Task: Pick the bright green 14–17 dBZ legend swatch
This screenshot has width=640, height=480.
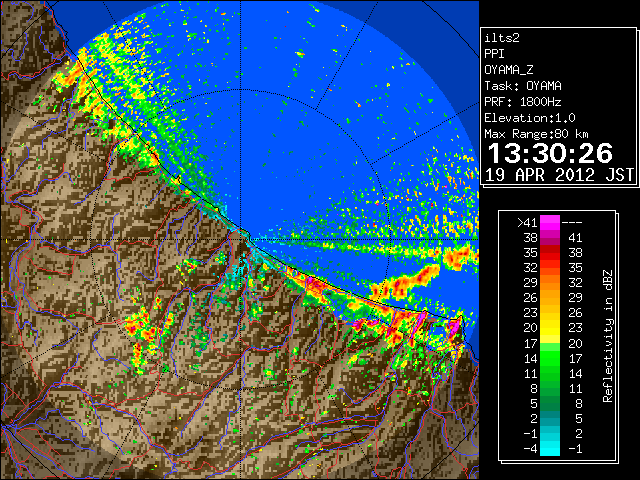Action: pyautogui.click(x=550, y=358)
